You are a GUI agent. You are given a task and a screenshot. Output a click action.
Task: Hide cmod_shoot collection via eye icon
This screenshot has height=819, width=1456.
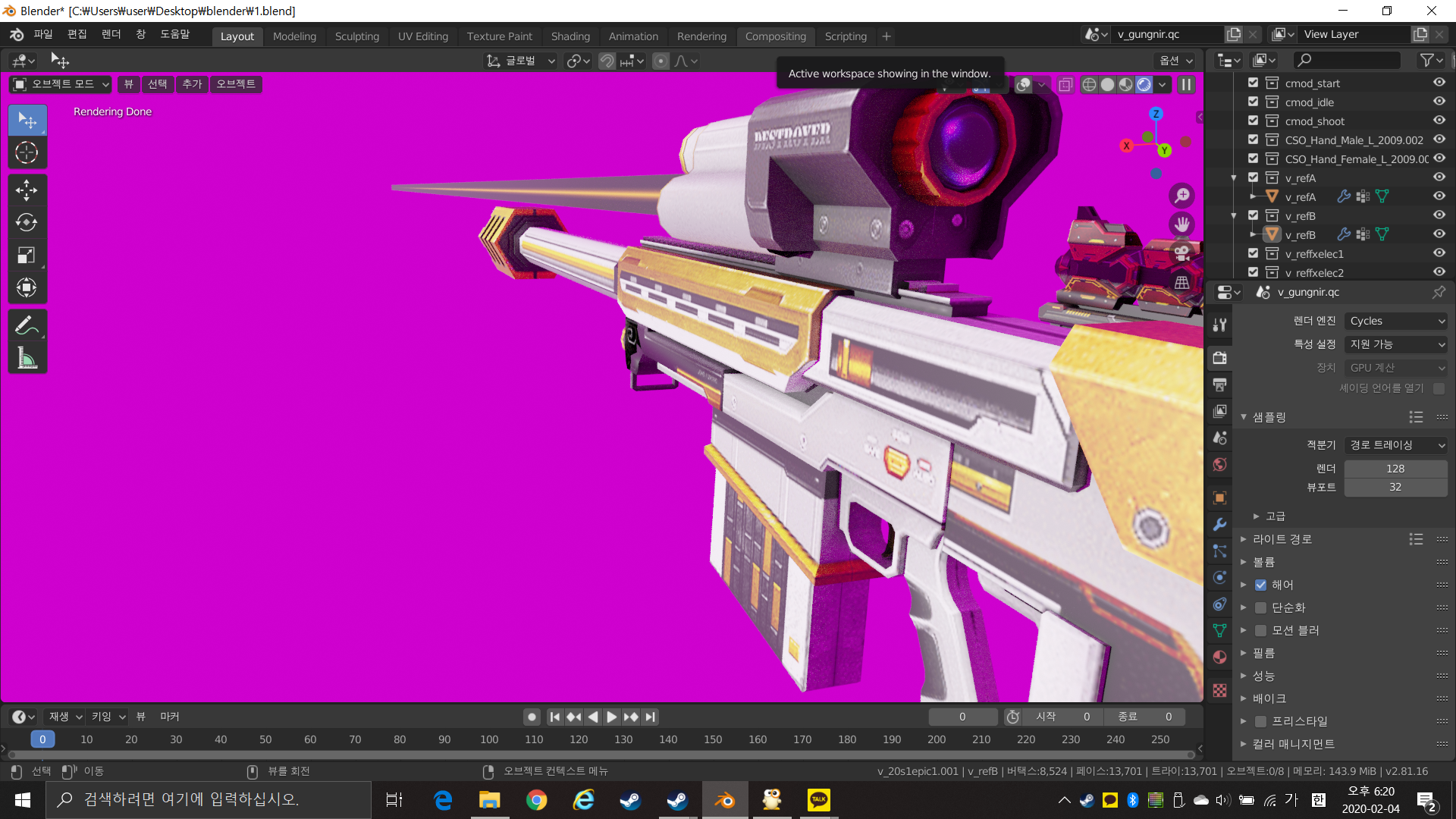tap(1439, 121)
